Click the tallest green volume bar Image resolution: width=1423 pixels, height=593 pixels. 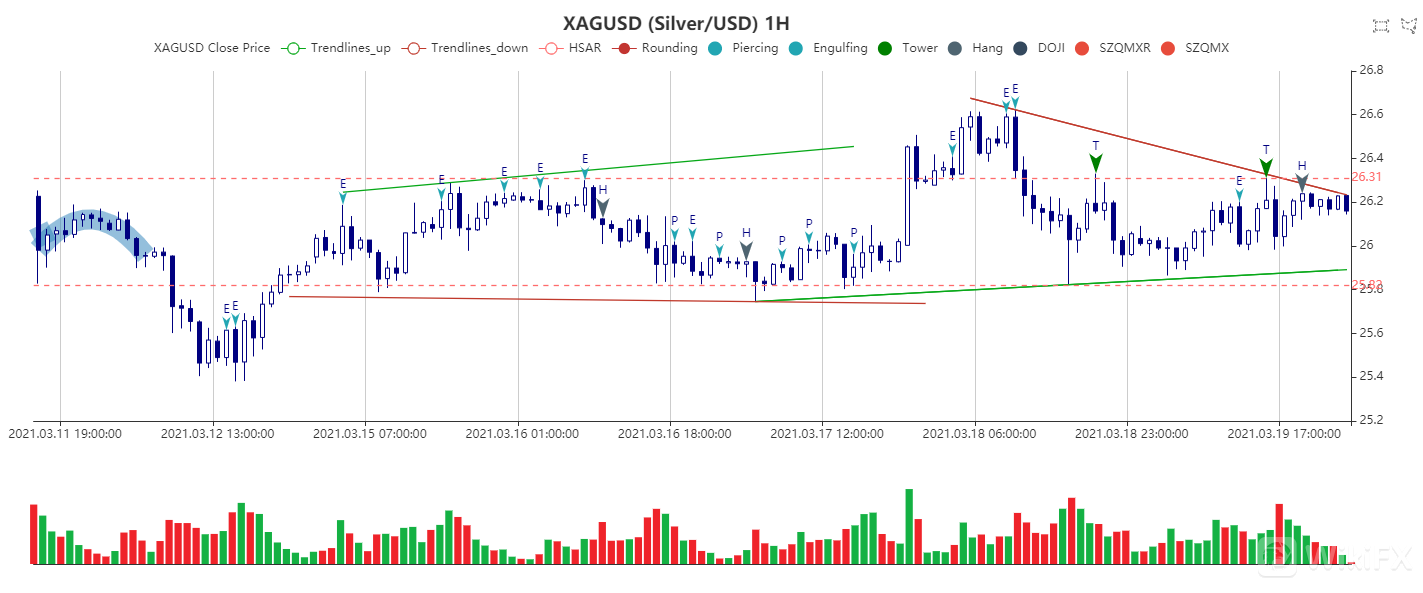coord(909,526)
